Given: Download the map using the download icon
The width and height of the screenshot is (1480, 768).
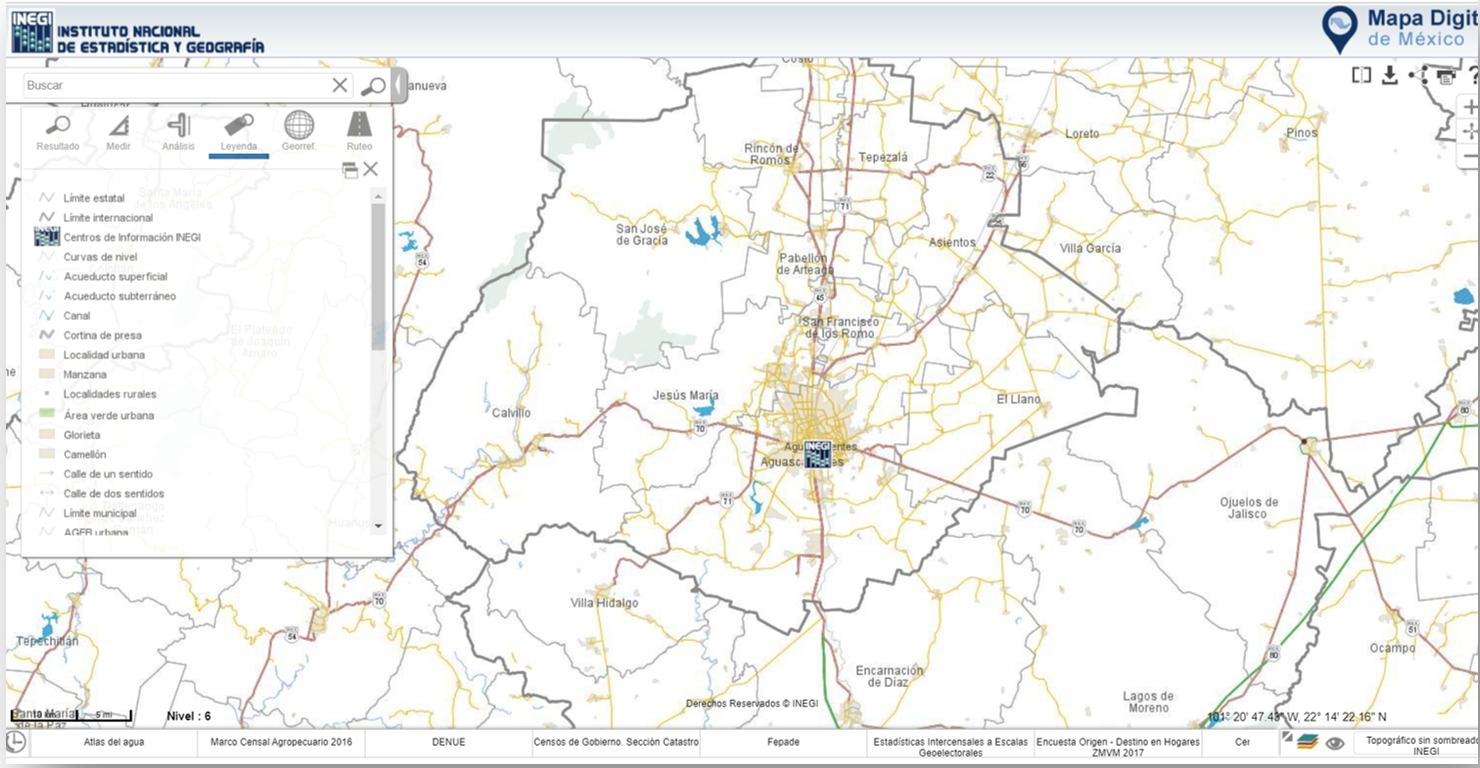Looking at the screenshot, I should [1389, 75].
